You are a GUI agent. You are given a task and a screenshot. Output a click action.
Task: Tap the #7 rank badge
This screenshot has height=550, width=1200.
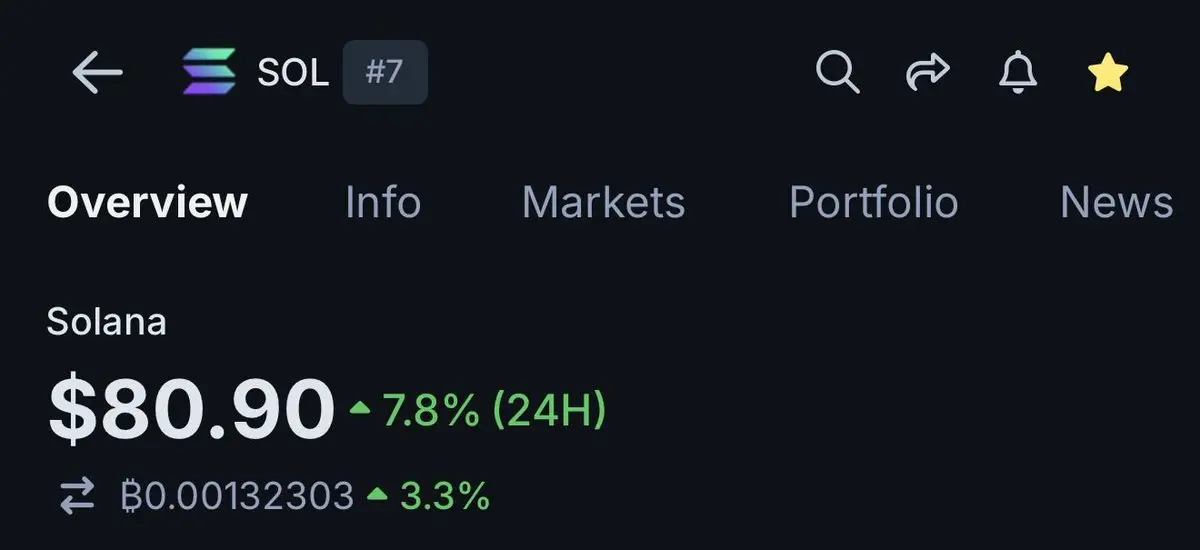[x=385, y=73]
